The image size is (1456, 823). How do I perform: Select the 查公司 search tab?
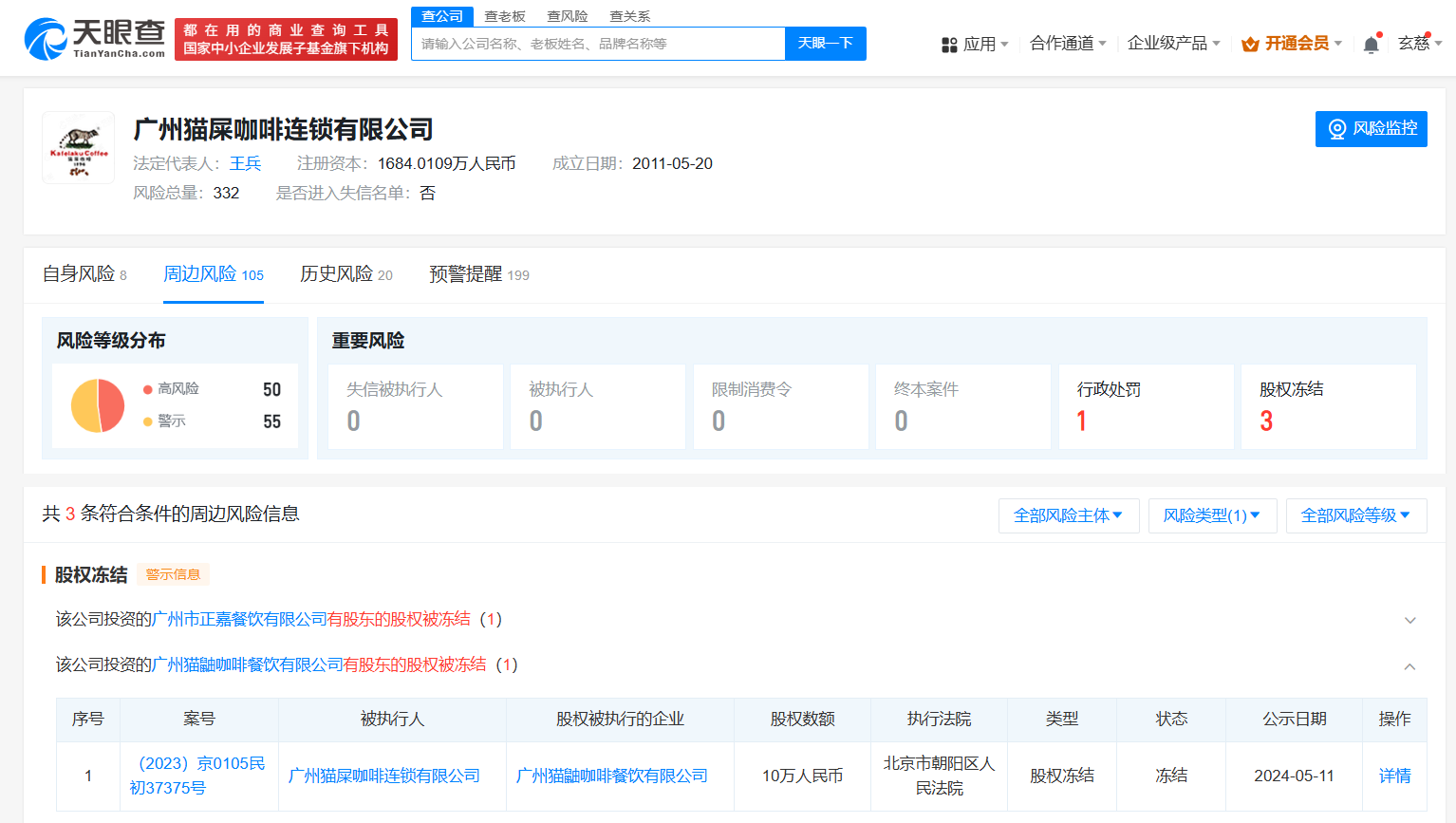tap(442, 16)
